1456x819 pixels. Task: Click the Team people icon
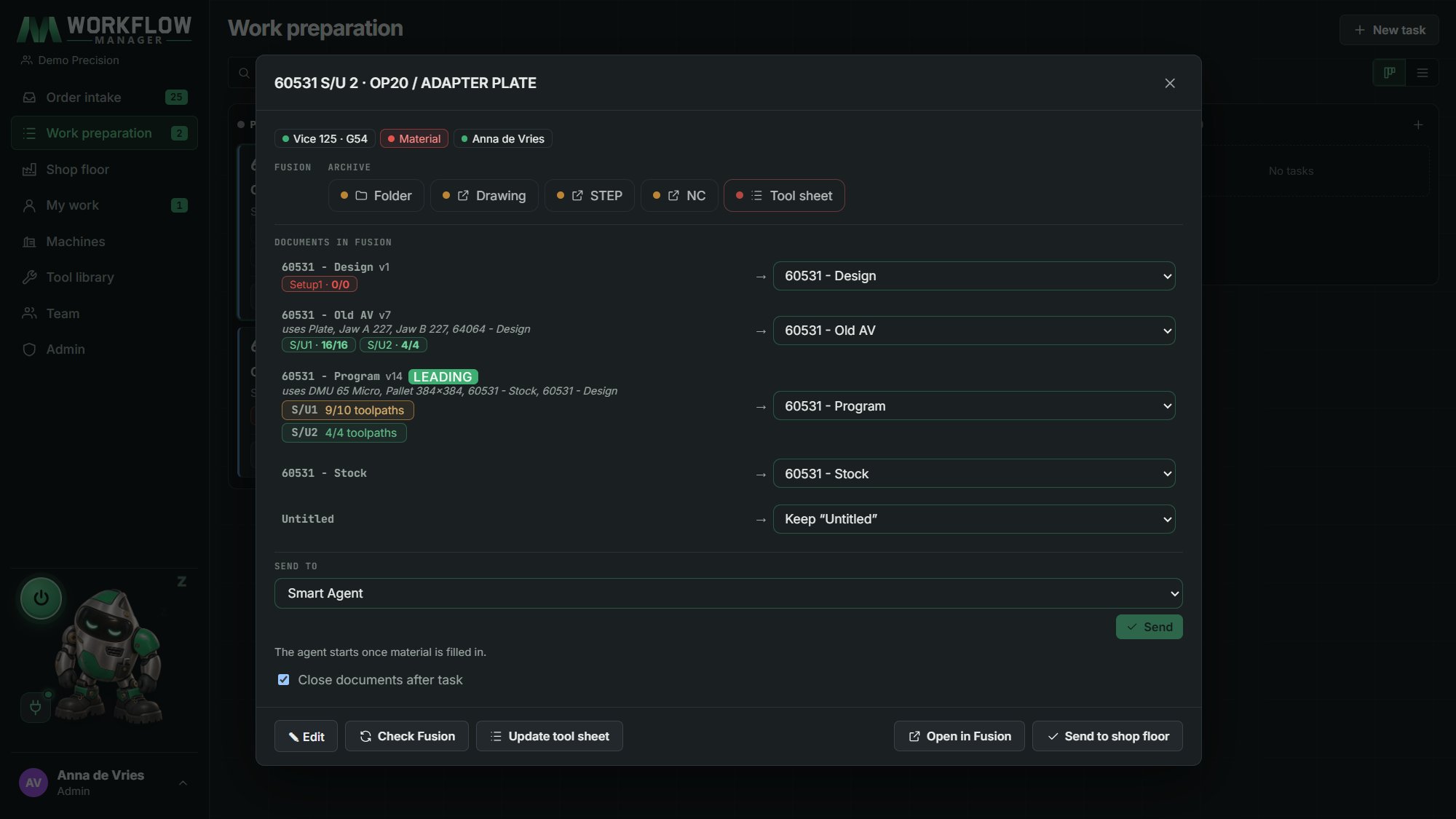click(29, 313)
